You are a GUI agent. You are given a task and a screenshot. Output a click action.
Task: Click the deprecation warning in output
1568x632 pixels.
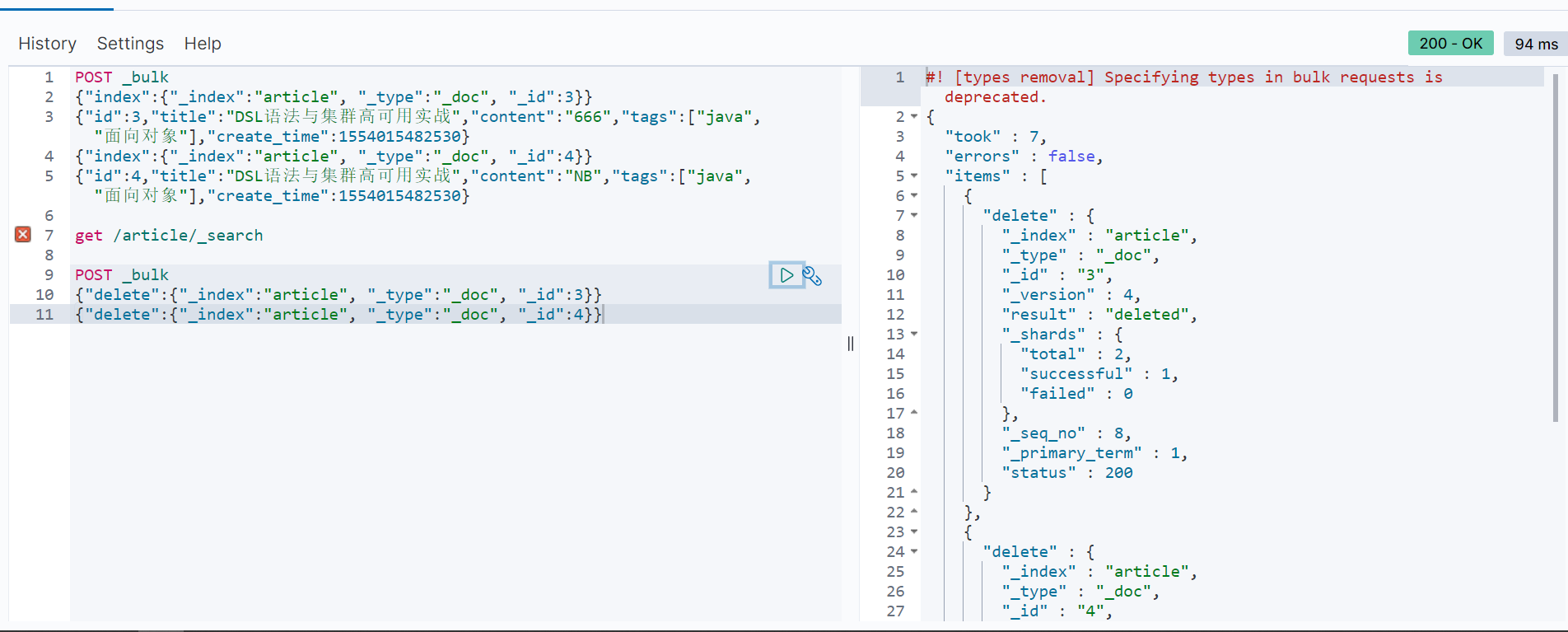(x=1184, y=87)
